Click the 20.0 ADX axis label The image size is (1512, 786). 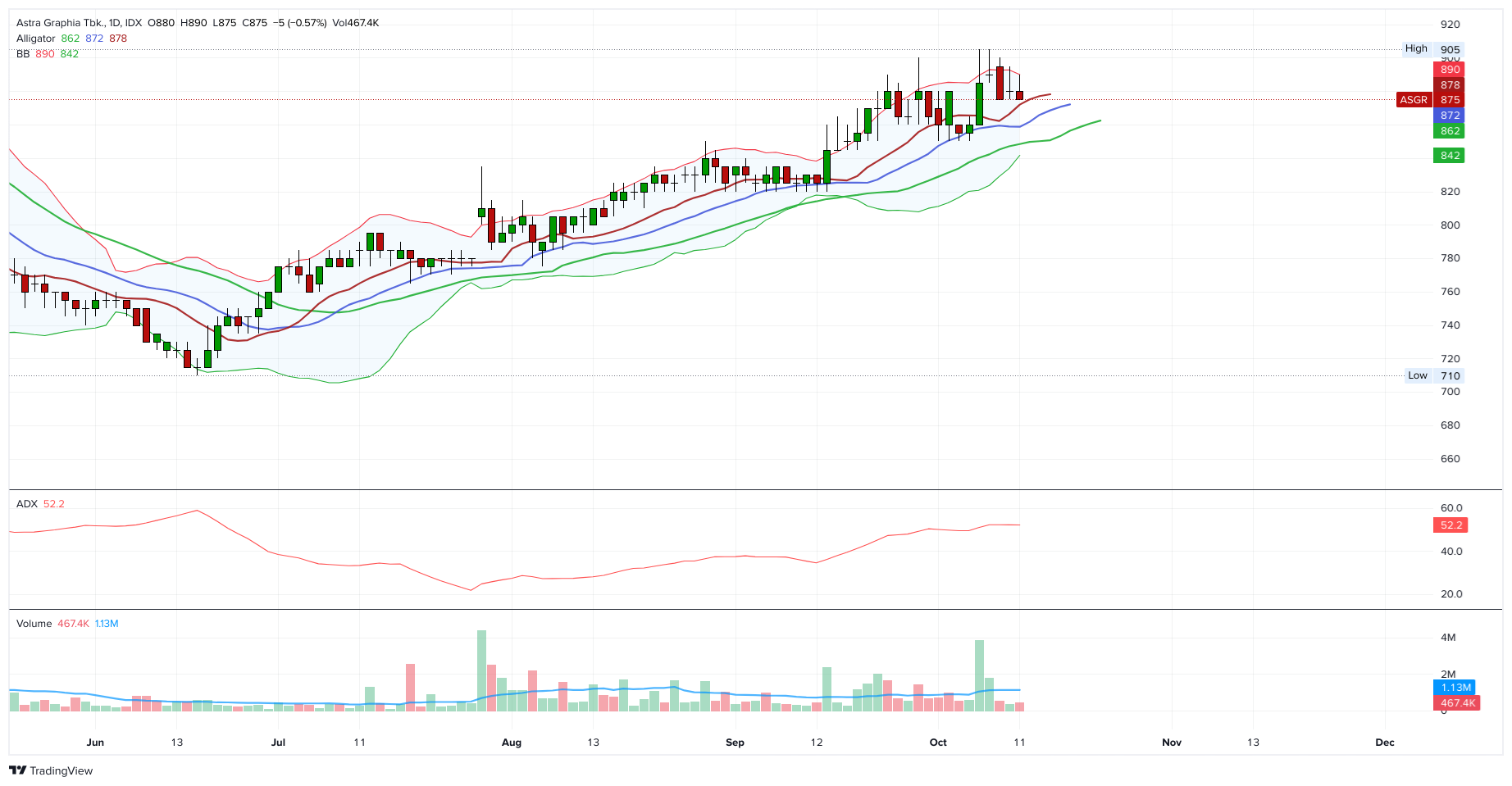[1451, 594]
